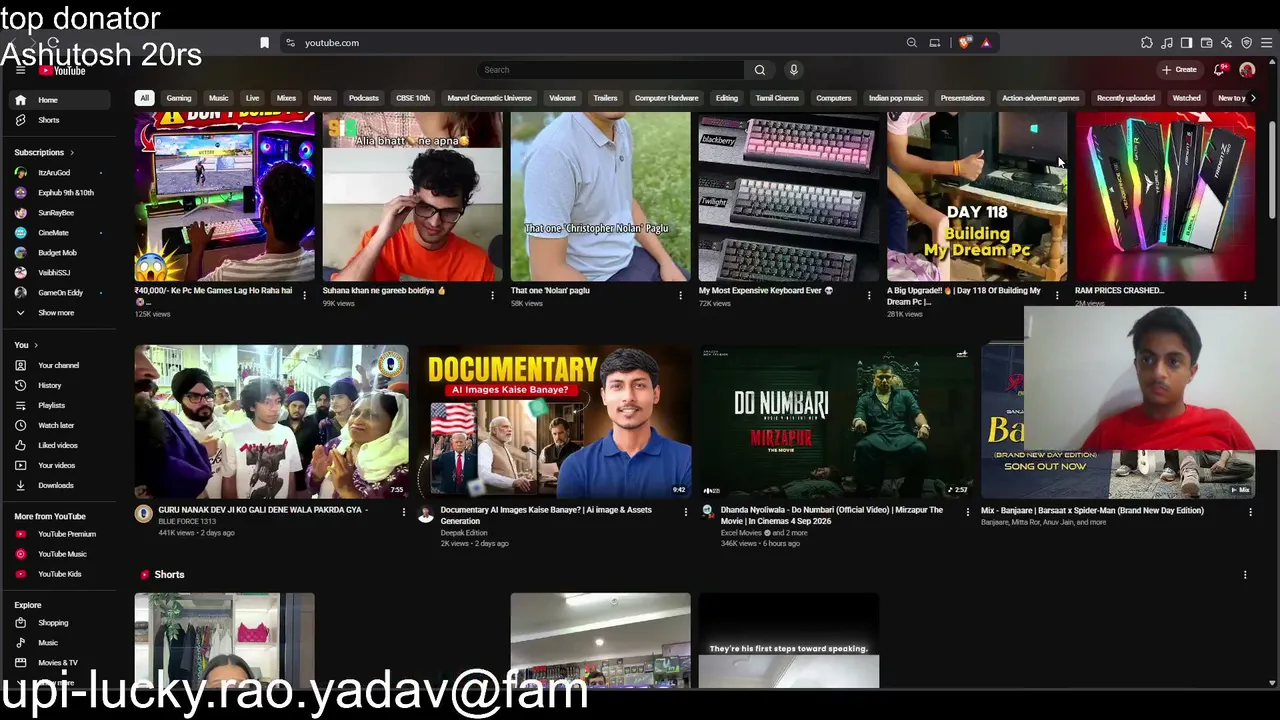Open watch History in the sidebar
Viewport: 1280px width, 720px height.
60,385
